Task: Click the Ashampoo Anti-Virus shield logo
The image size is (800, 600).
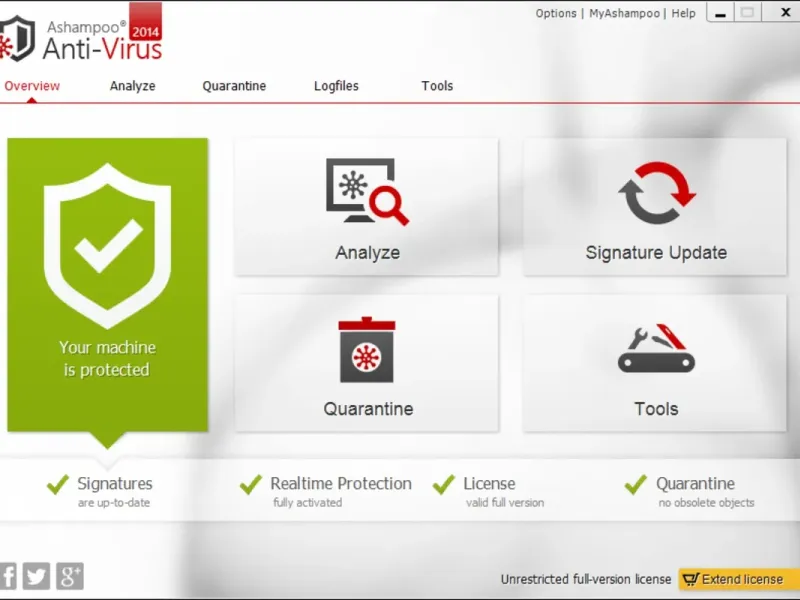Action: 17,39
